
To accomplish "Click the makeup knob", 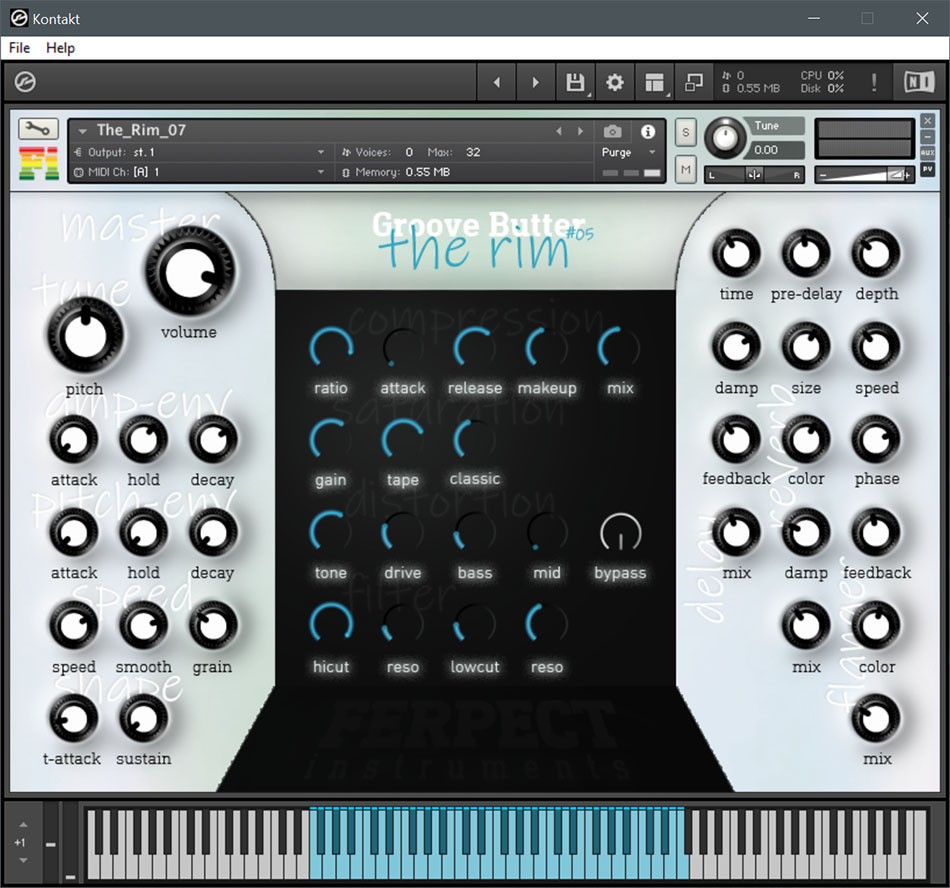I will (546, 348).
